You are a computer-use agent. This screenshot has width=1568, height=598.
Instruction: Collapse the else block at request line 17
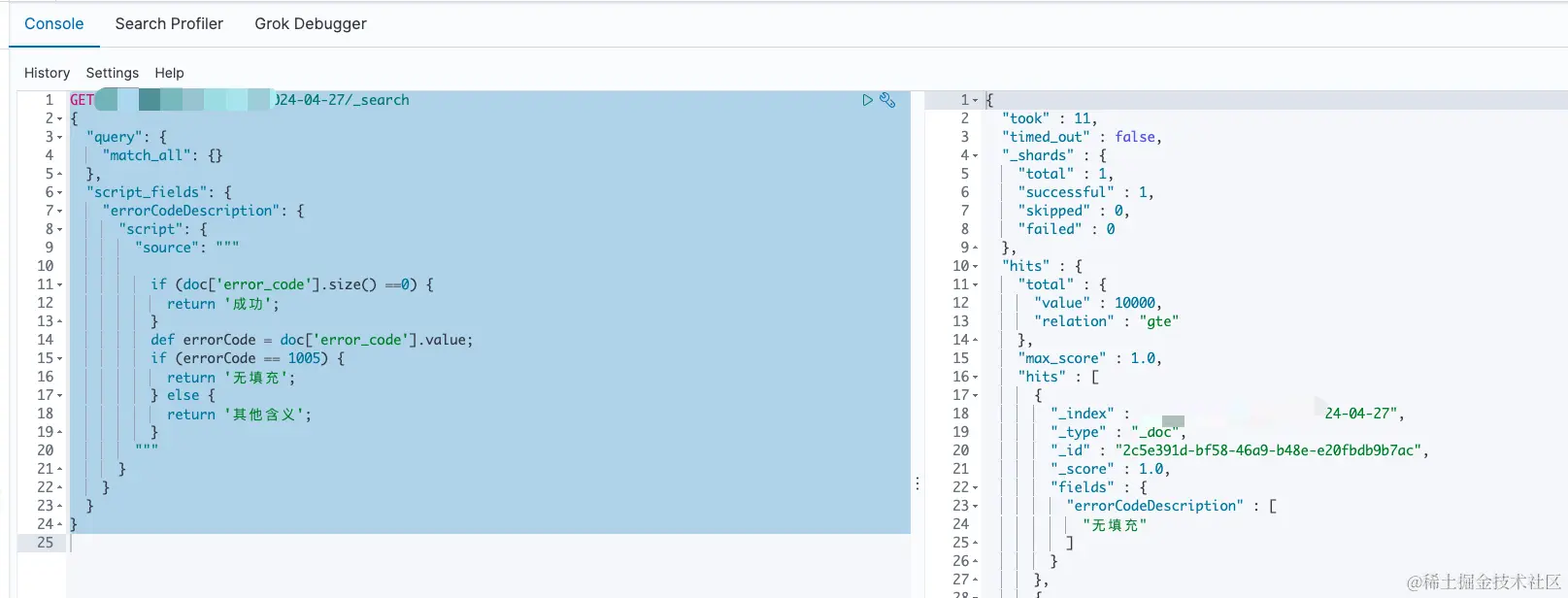(59, 395)
